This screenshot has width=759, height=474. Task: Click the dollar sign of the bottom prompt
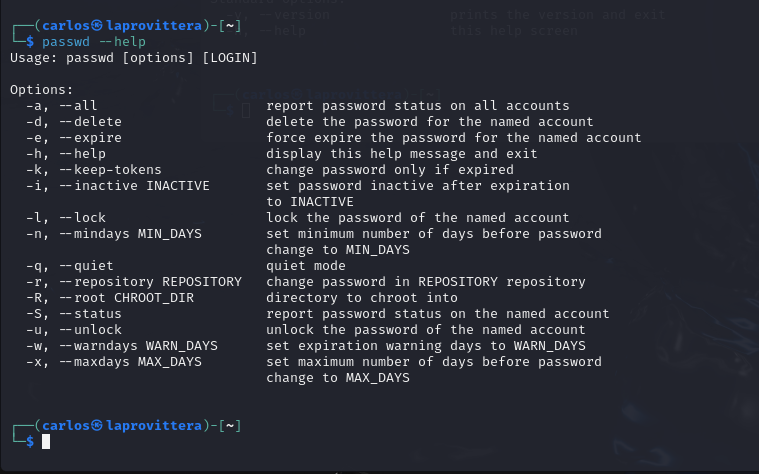(x=30, y=442)
